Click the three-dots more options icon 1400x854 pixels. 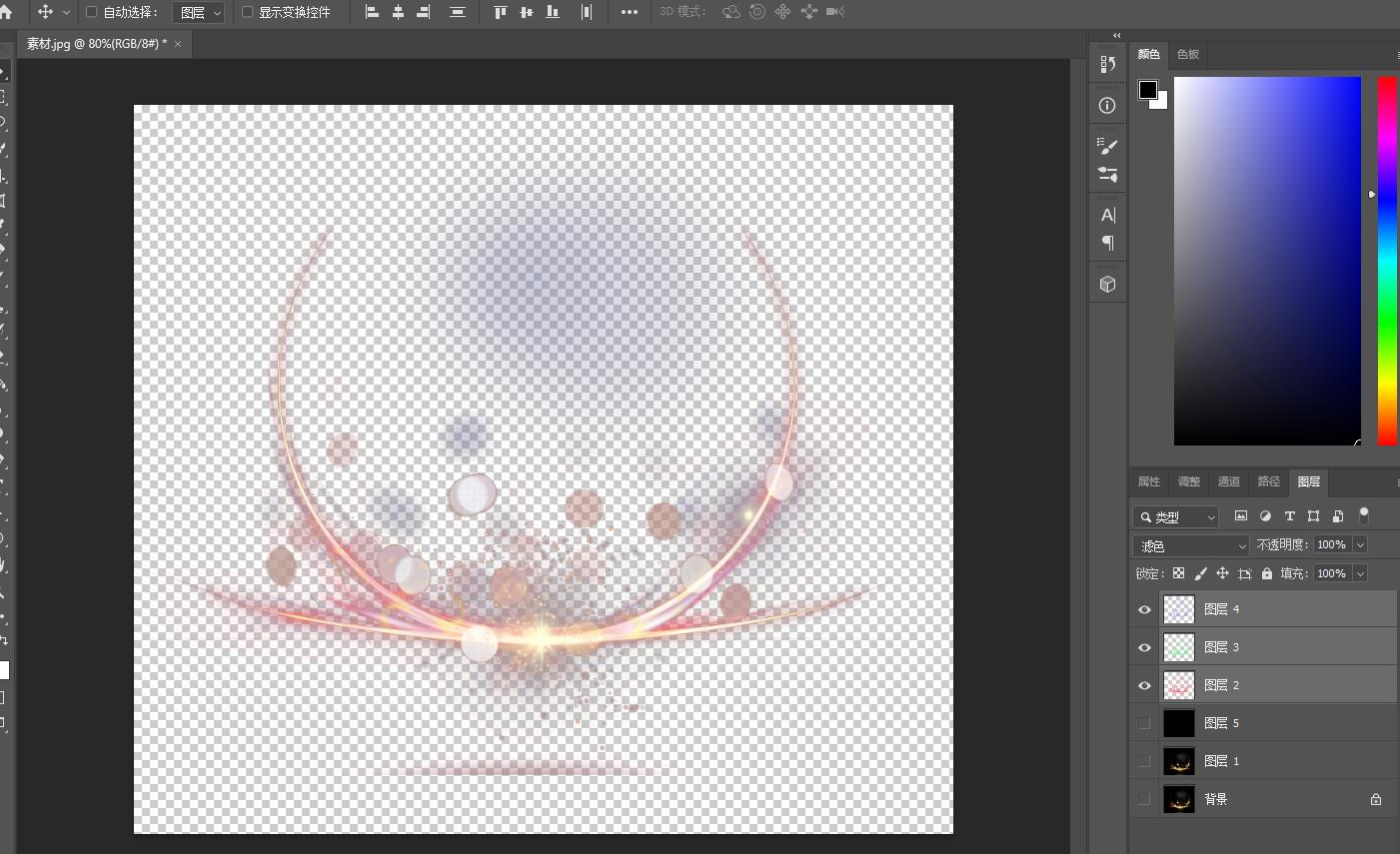(x=629, y=12)
